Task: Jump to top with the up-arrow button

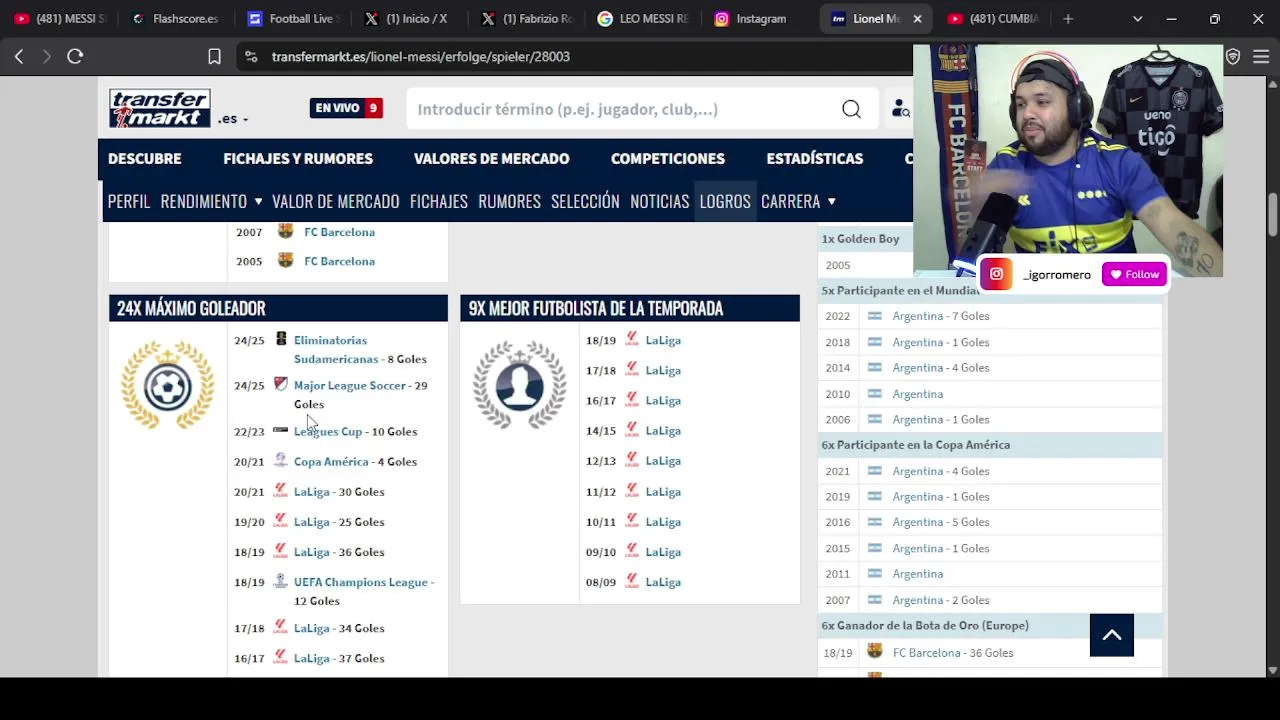Action: 1112,635
